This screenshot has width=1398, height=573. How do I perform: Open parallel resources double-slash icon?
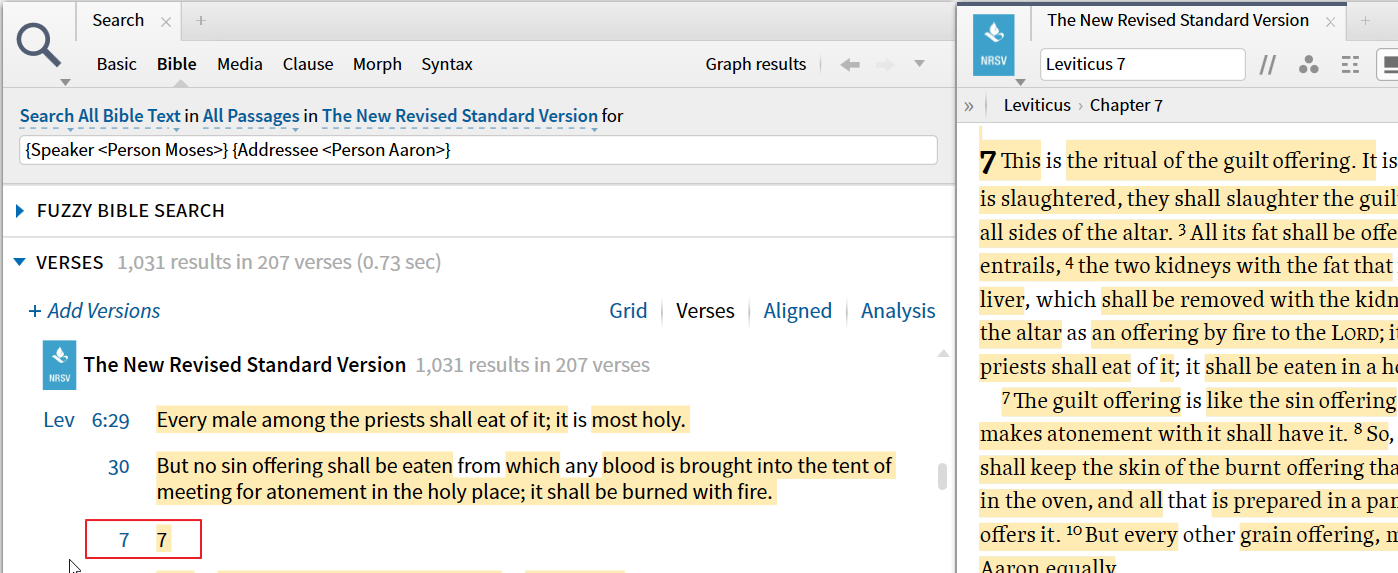pos(1268,65)
